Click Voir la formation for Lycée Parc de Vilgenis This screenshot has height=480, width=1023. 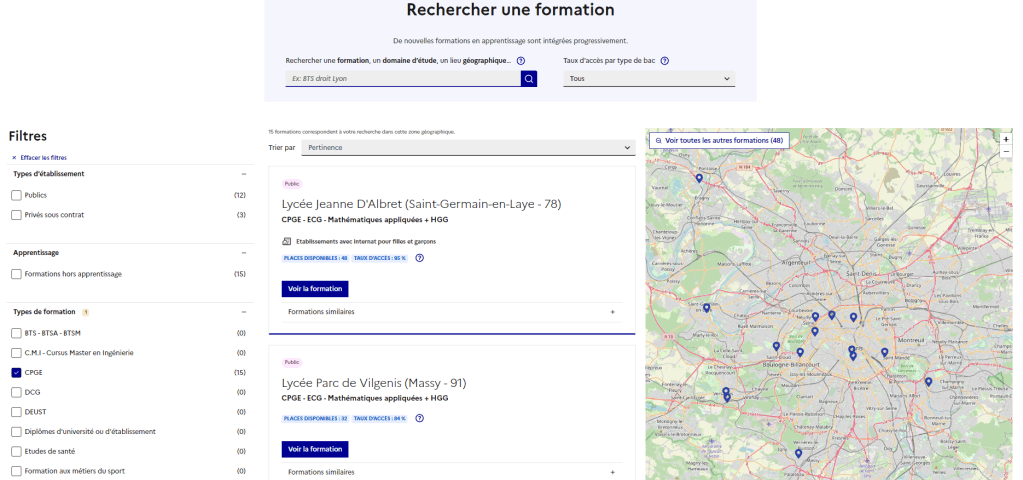pos(315,449)
